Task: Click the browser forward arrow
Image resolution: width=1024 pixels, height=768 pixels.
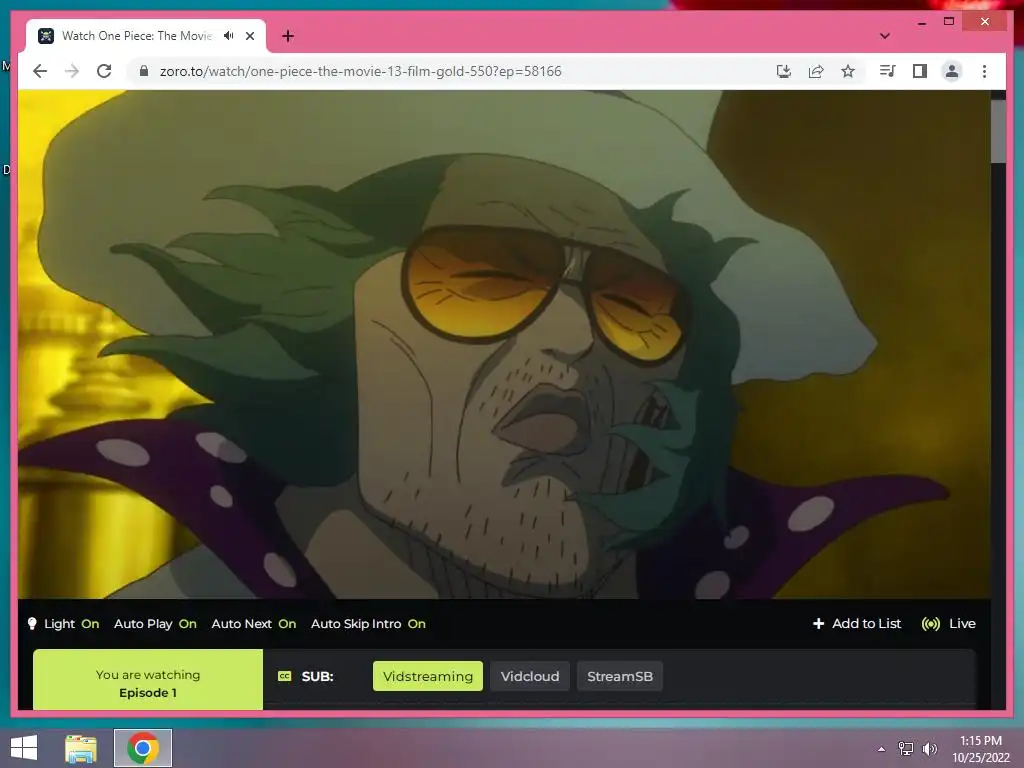Action: 72,71
